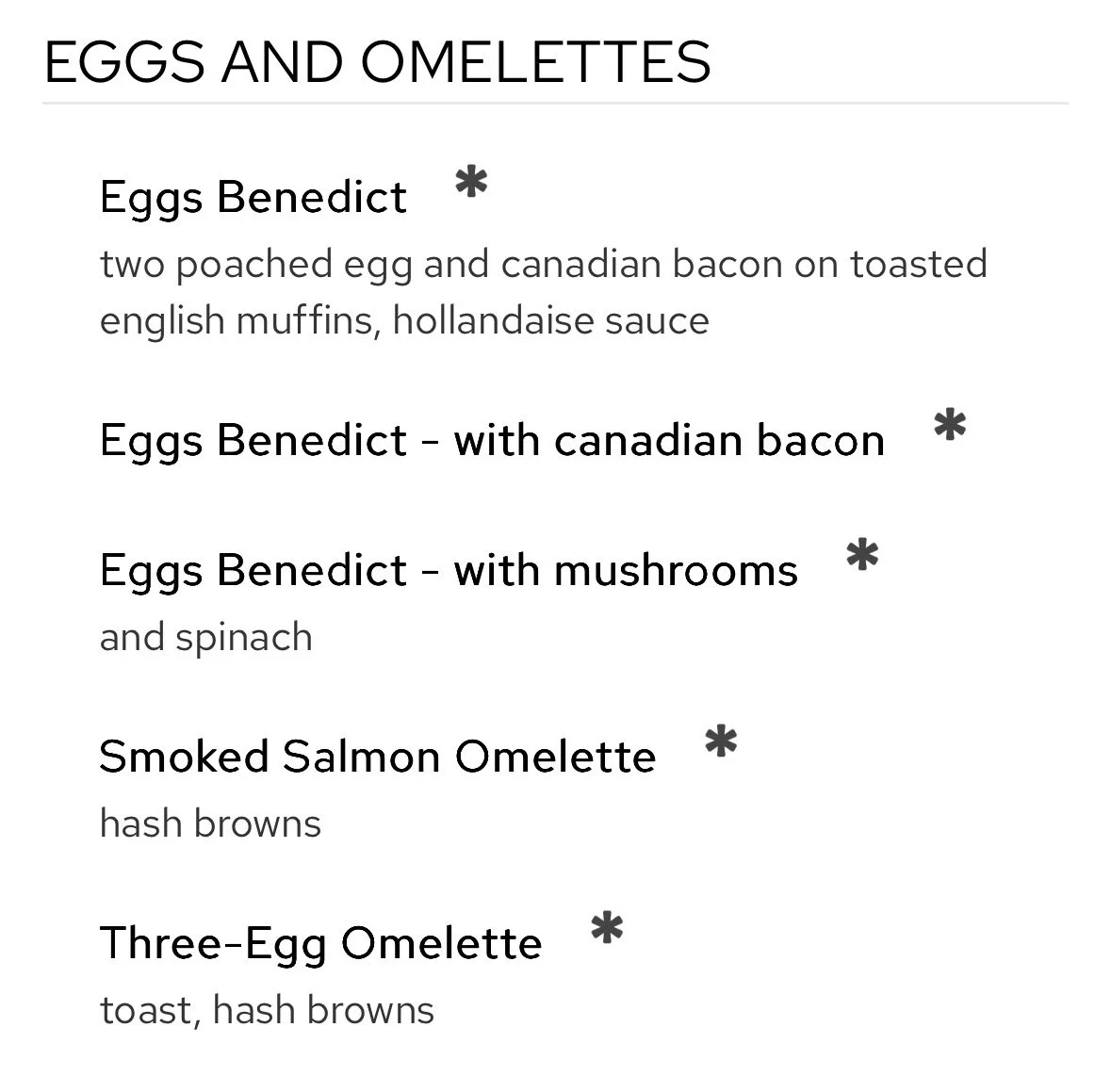
Task: Click the asterisk after Smoked Salmon Omelette
Action: tap(721, 742)
